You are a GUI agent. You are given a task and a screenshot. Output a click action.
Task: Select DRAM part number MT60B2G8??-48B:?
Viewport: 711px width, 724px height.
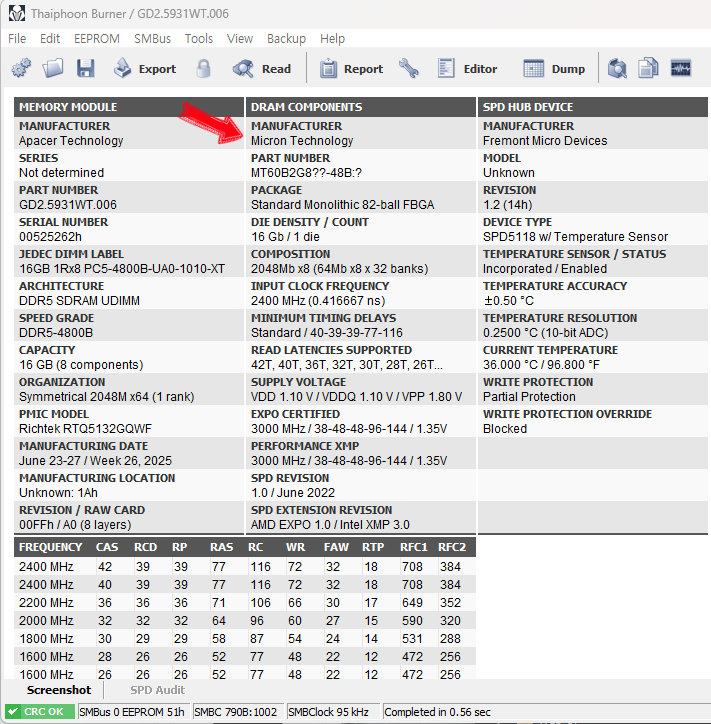(x=307, y=173)
